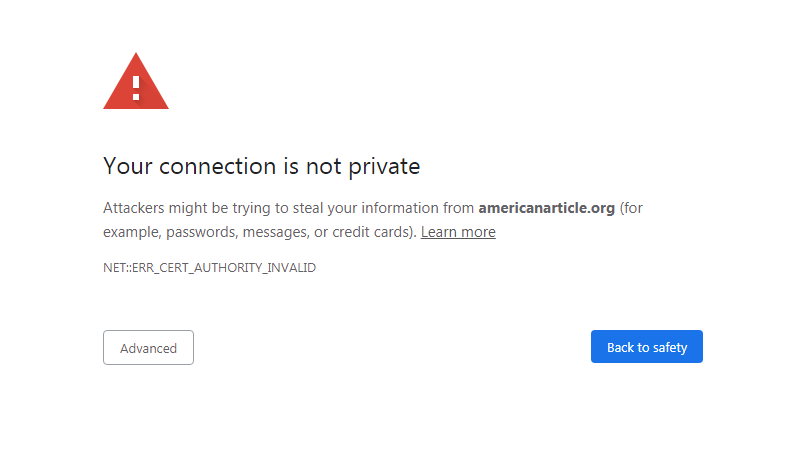Click the word "Your" in the heading
The width and height of the screenshot is (812, 454).
pyautogui.click(x=127, y=166)
